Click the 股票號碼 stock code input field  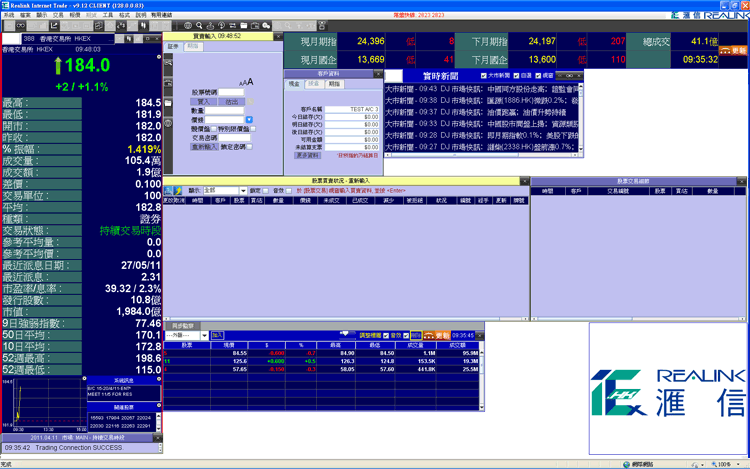pyautogui.click(x=230, y=92)
